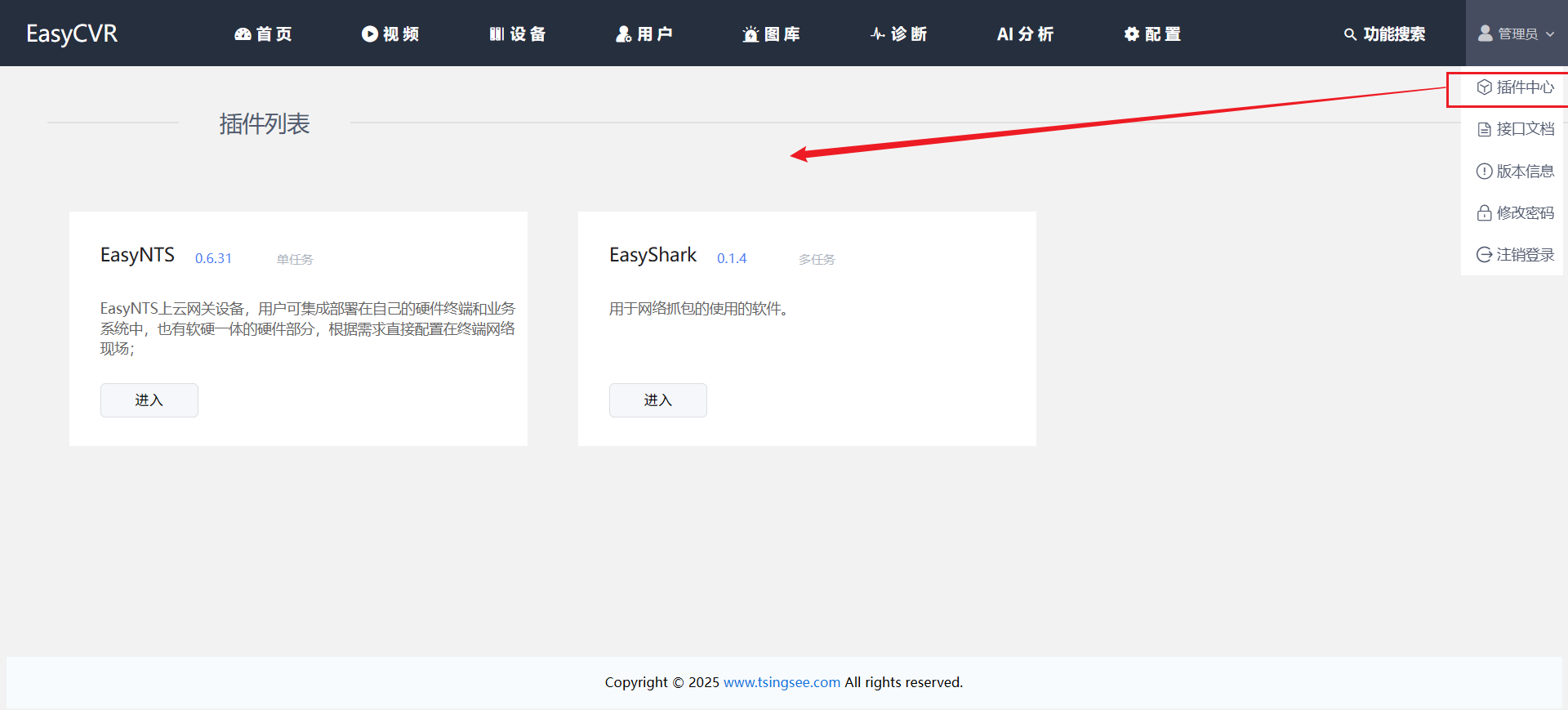Enter the EasyShark plugin via 进入
This screenshot has width=1568, height=710.
coord(658,400)
